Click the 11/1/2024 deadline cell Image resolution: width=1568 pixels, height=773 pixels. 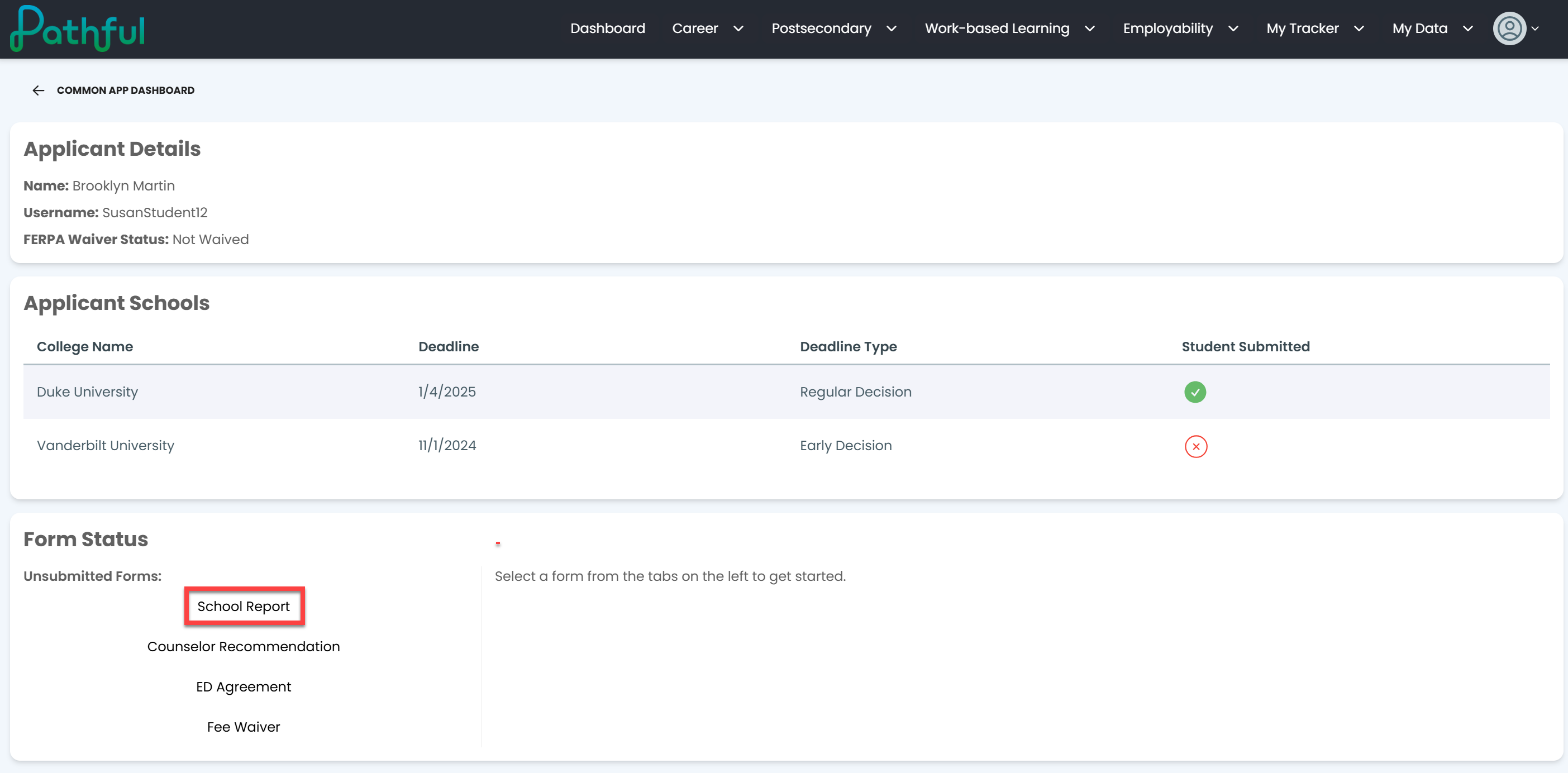pyautogui.click(x=447, y=446)
